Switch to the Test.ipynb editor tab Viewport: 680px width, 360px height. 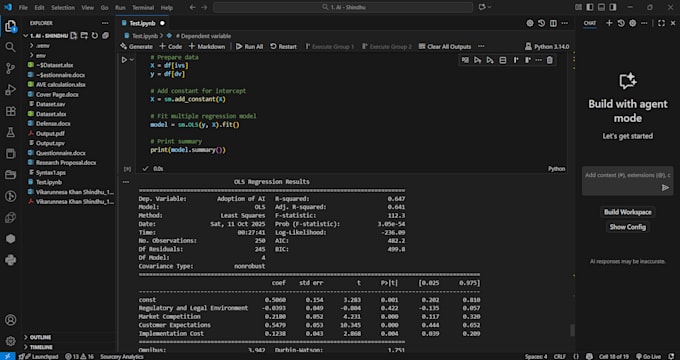(x=142, y=23)
